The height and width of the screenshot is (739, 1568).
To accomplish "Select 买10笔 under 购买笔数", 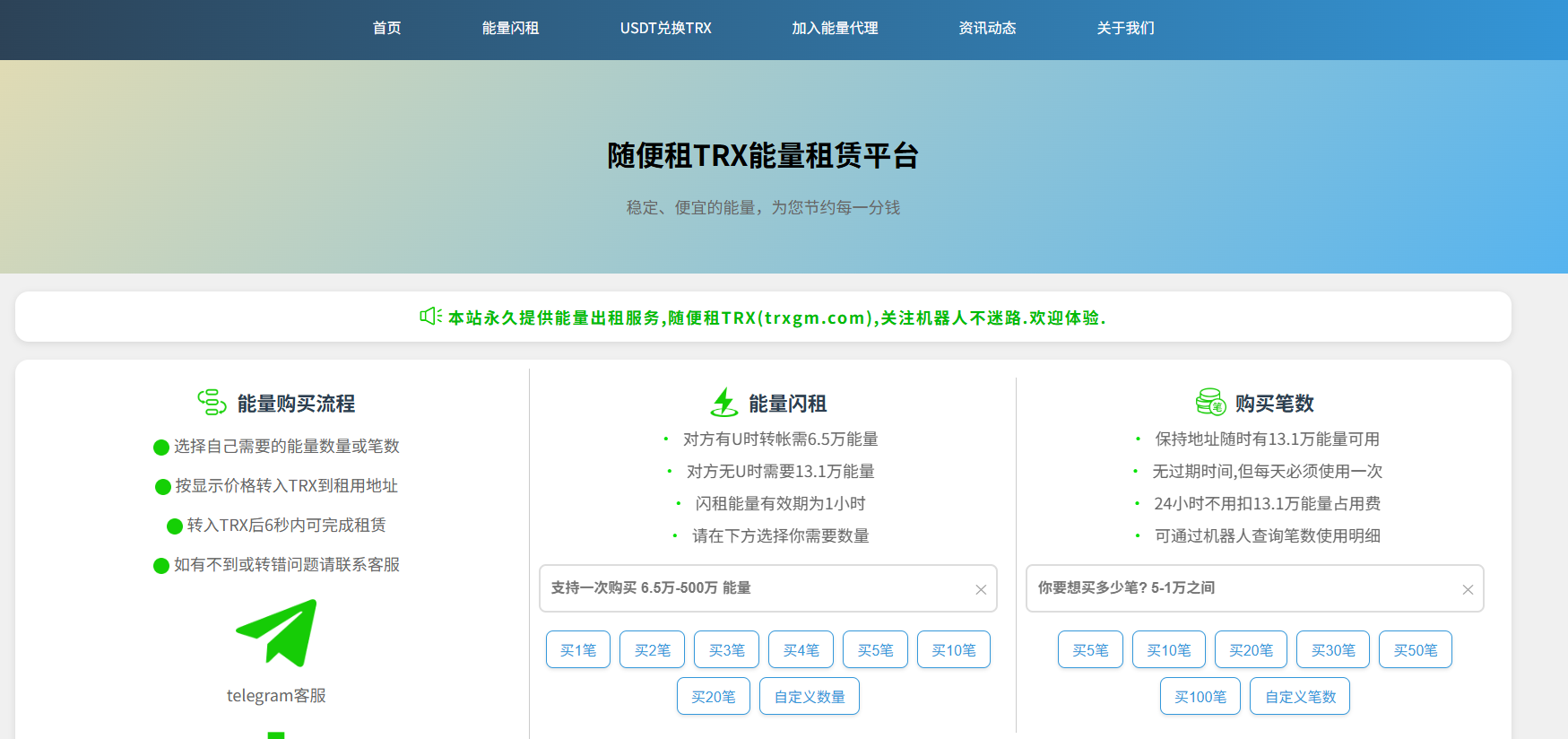I will [x=1169, y=650].
